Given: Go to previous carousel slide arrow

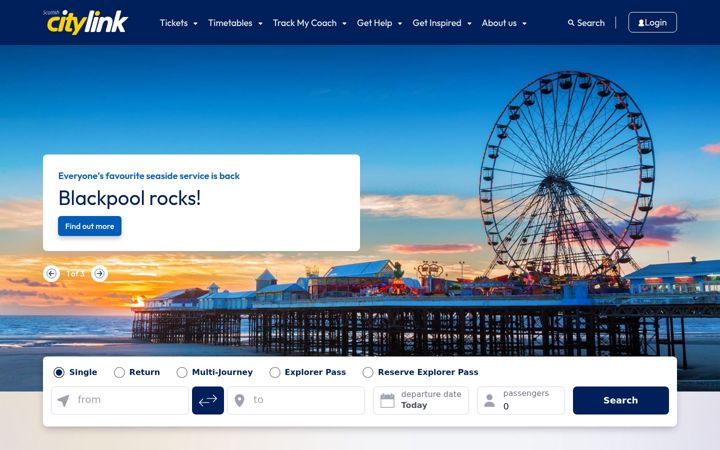Looking at the screenshot, I should click(51, 274).
